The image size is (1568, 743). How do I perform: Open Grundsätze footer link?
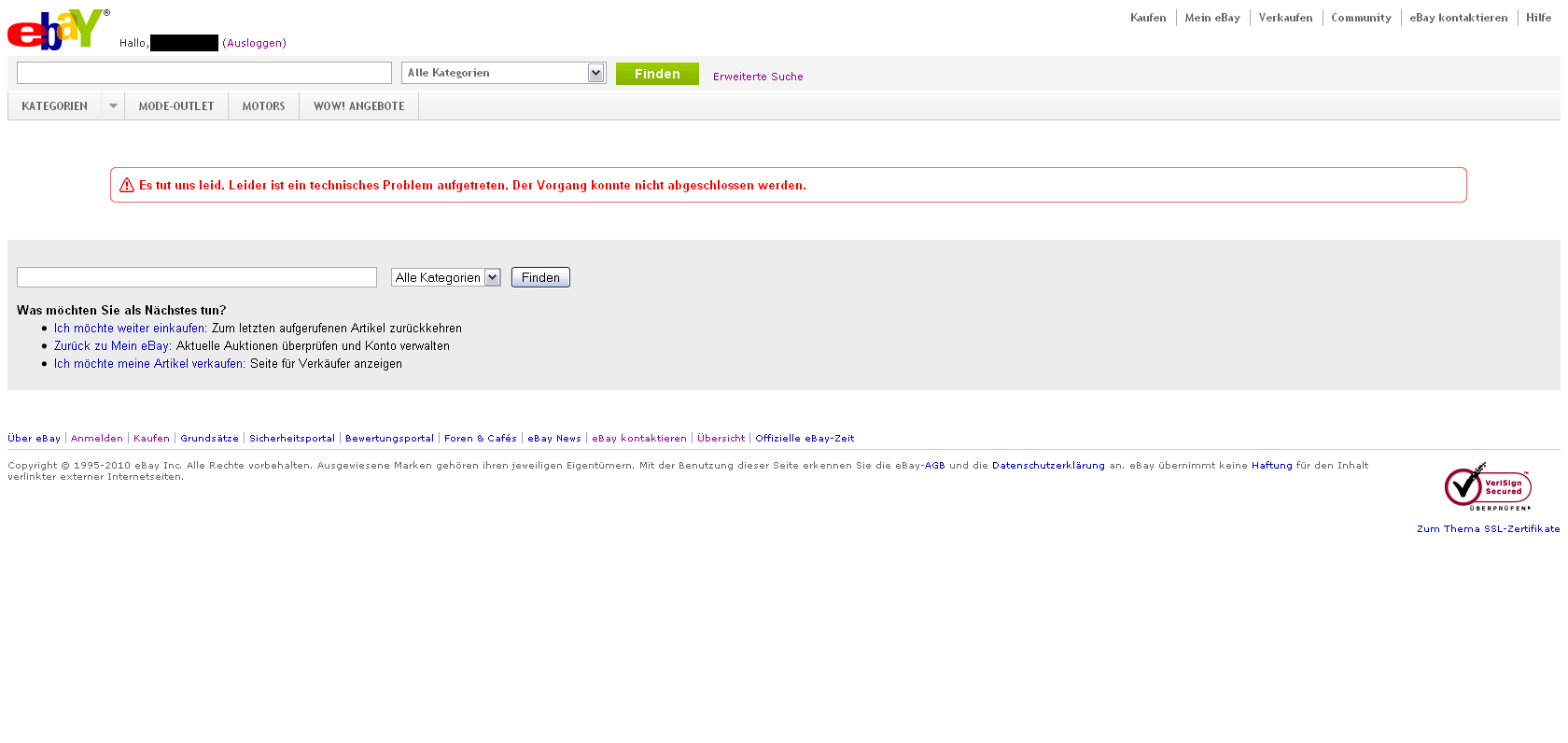pos(209,438)
